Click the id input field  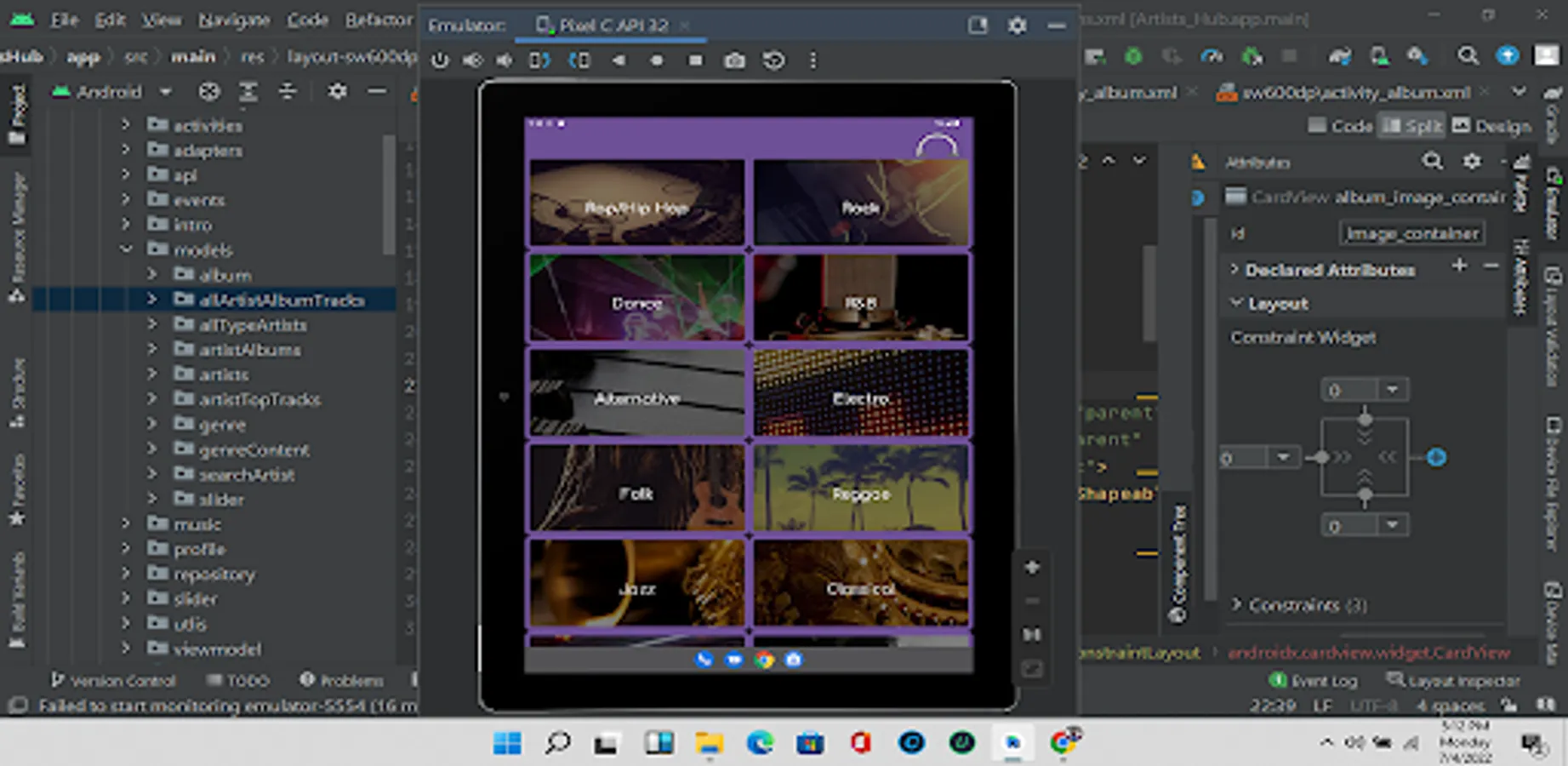1411,233
